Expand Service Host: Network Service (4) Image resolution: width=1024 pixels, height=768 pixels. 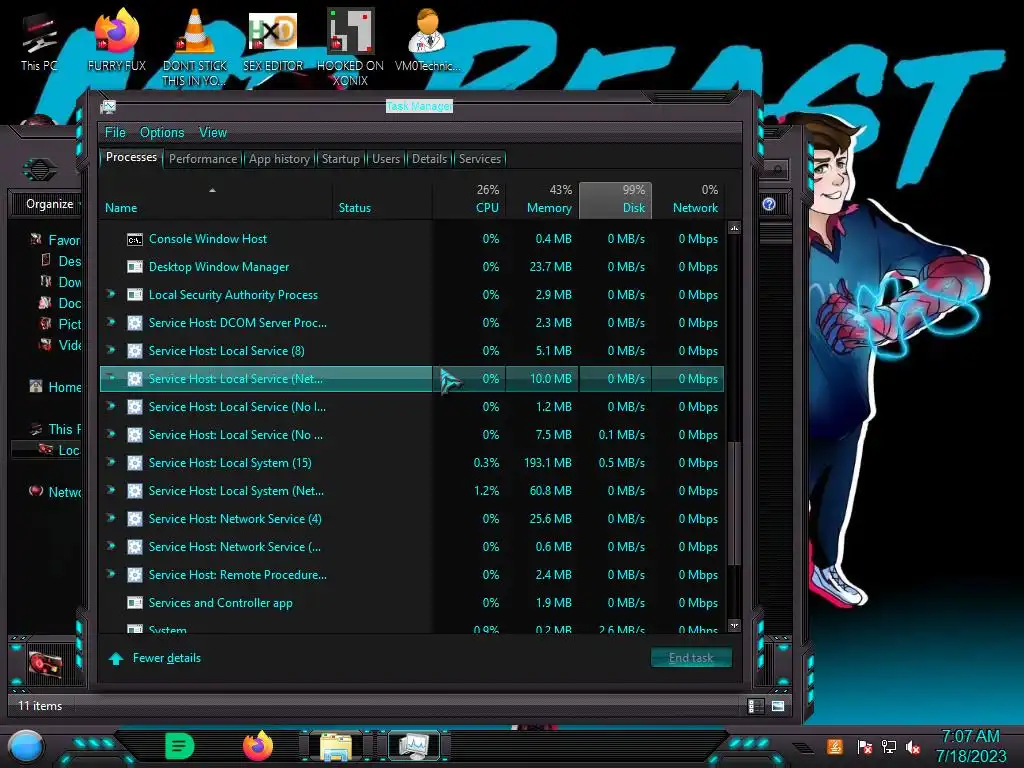[111, 519]
